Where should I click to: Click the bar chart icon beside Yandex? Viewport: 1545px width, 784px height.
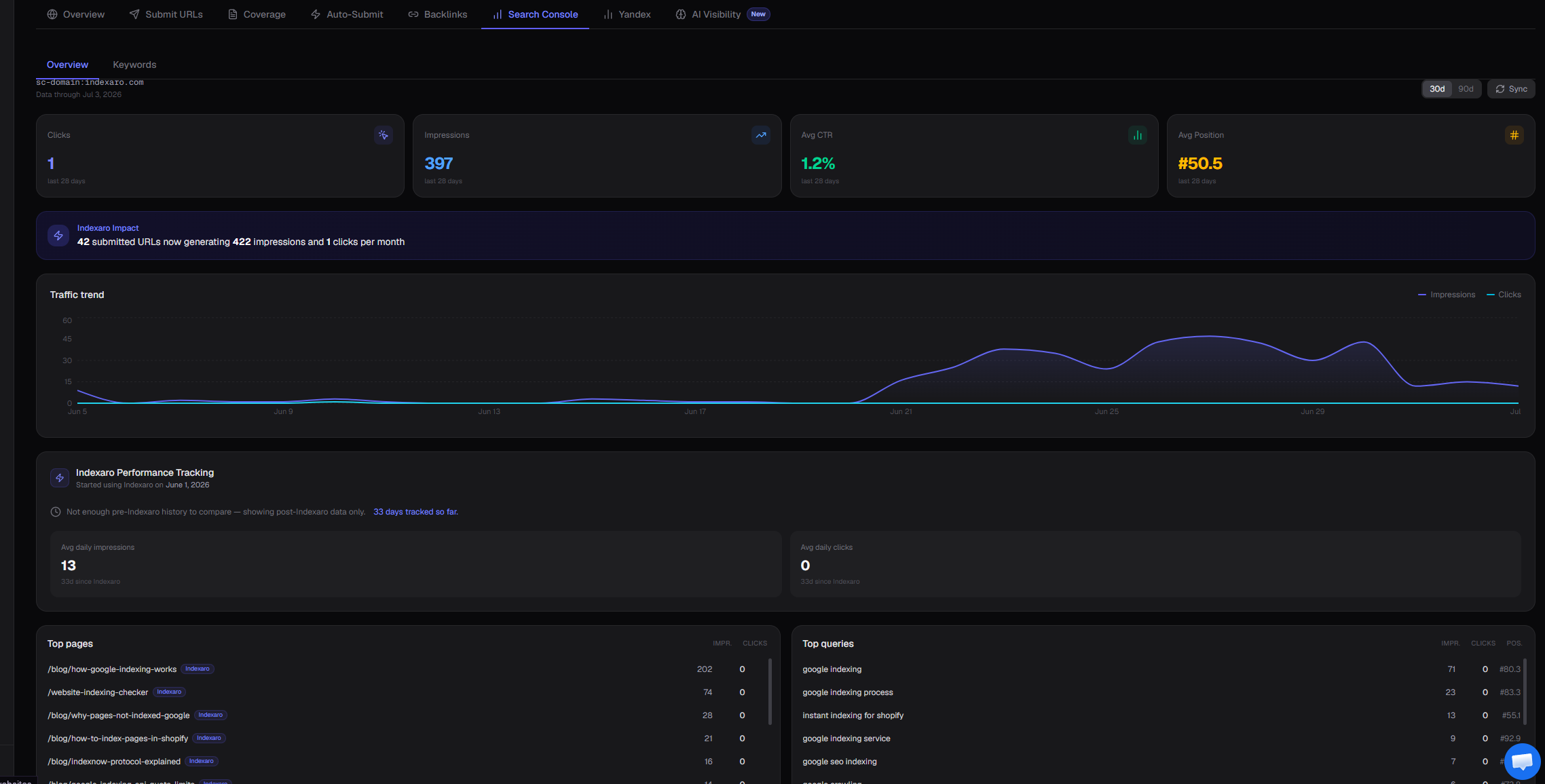pyautogui.click(x=608, y=14)
